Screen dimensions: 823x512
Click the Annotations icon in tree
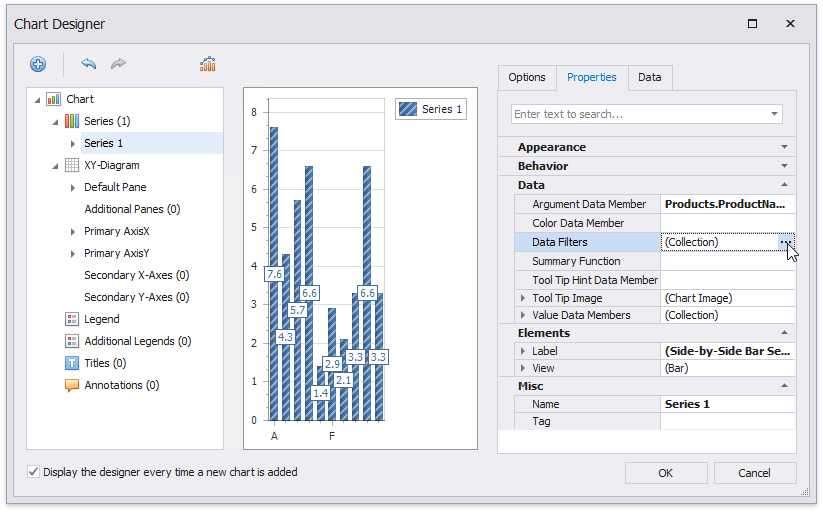tap(72, 385)
